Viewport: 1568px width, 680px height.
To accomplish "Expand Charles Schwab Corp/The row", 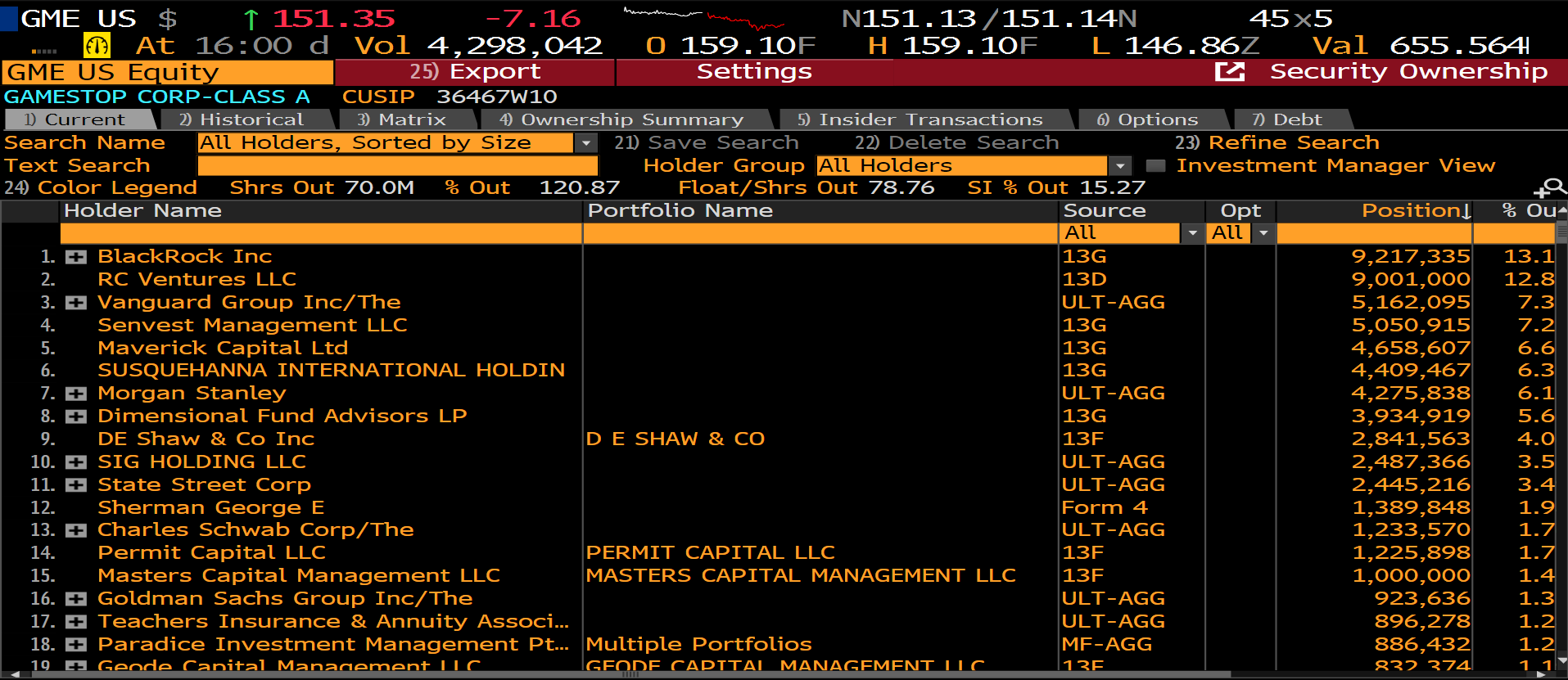I will pyautogui.click(x=76, y=530).
